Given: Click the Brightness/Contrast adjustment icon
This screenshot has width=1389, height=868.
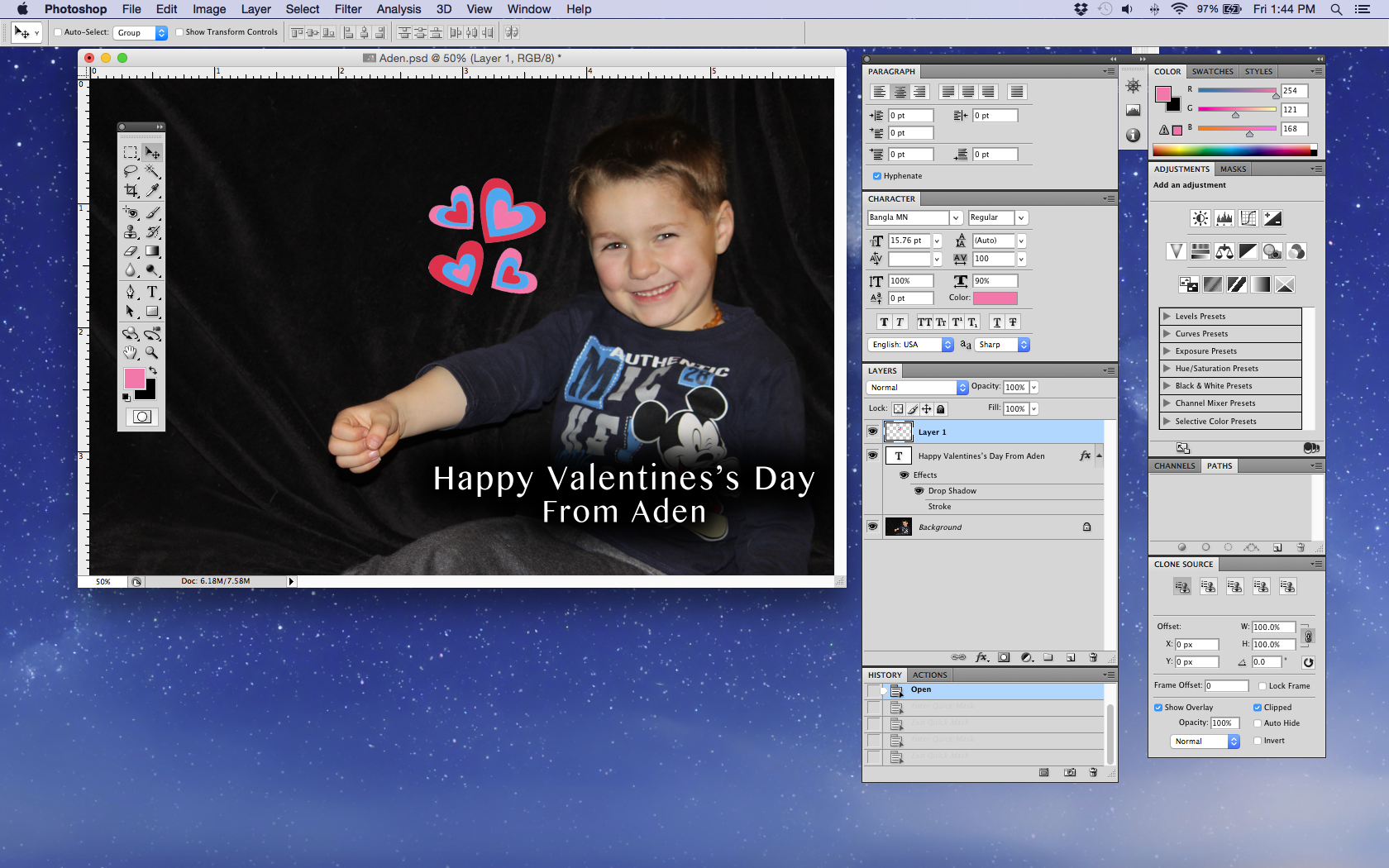Looking at the screenshot, I should point(1200,218).
